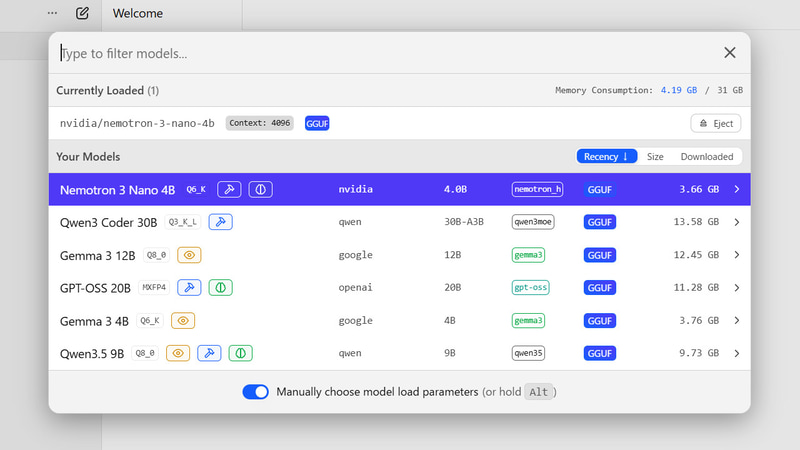The height and width of the screenshot is (450, 800).
Task: Click the Context: 4096 badge
Action: coord(260,123)
